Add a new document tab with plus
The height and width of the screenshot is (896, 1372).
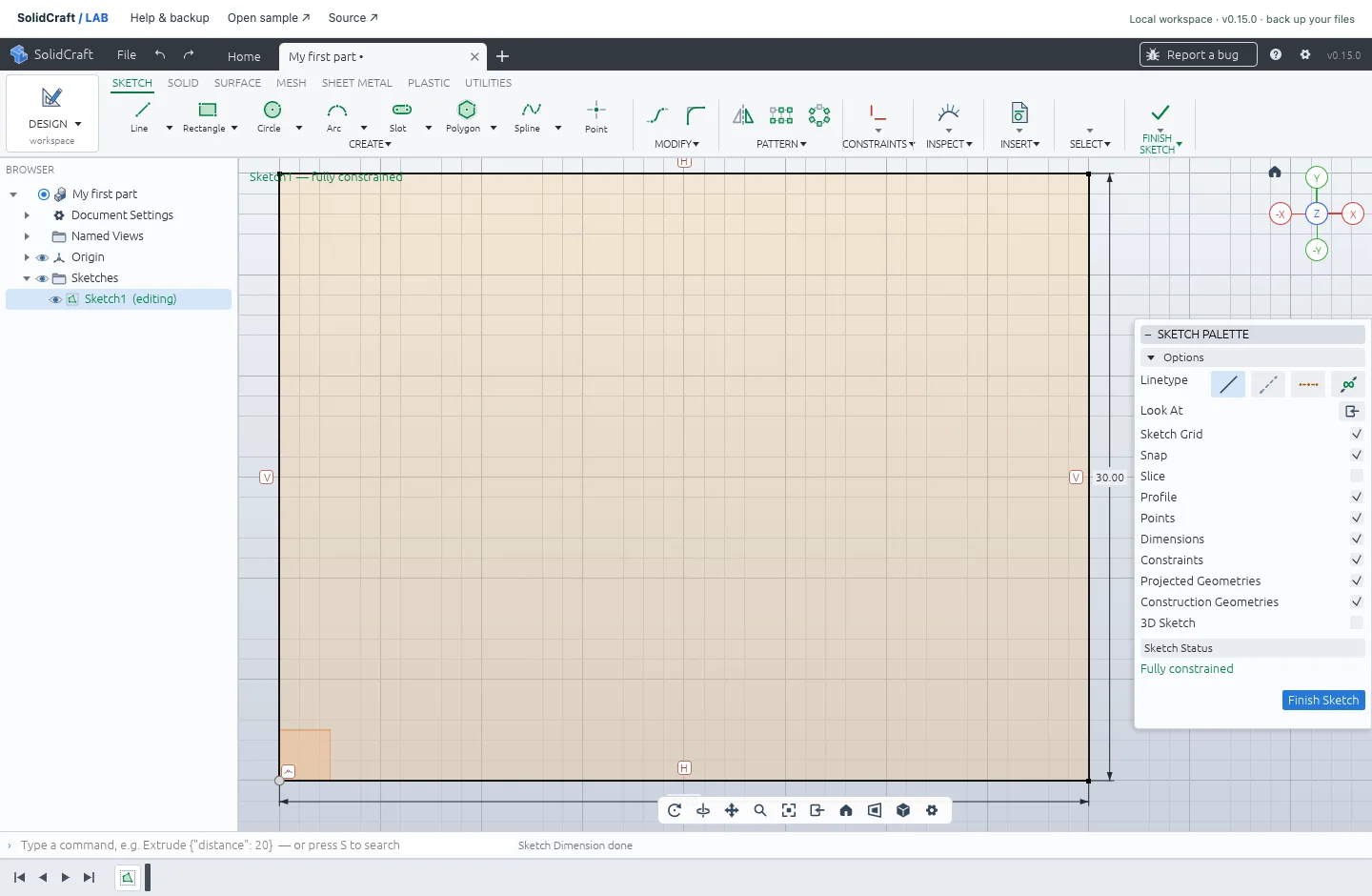pyautogui.click(x=503, y=56)
